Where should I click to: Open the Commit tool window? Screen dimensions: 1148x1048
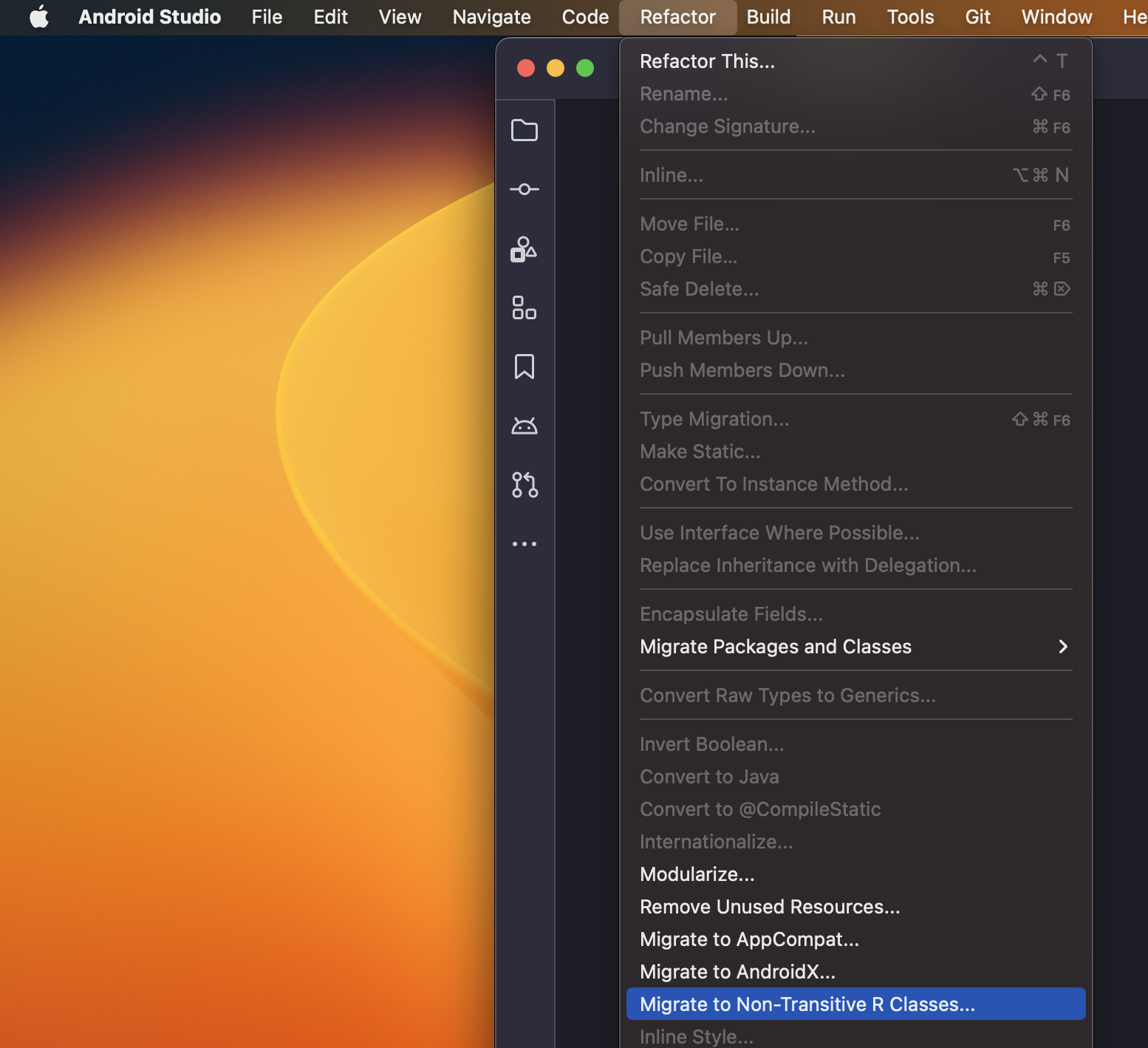[x=525, y=188]
